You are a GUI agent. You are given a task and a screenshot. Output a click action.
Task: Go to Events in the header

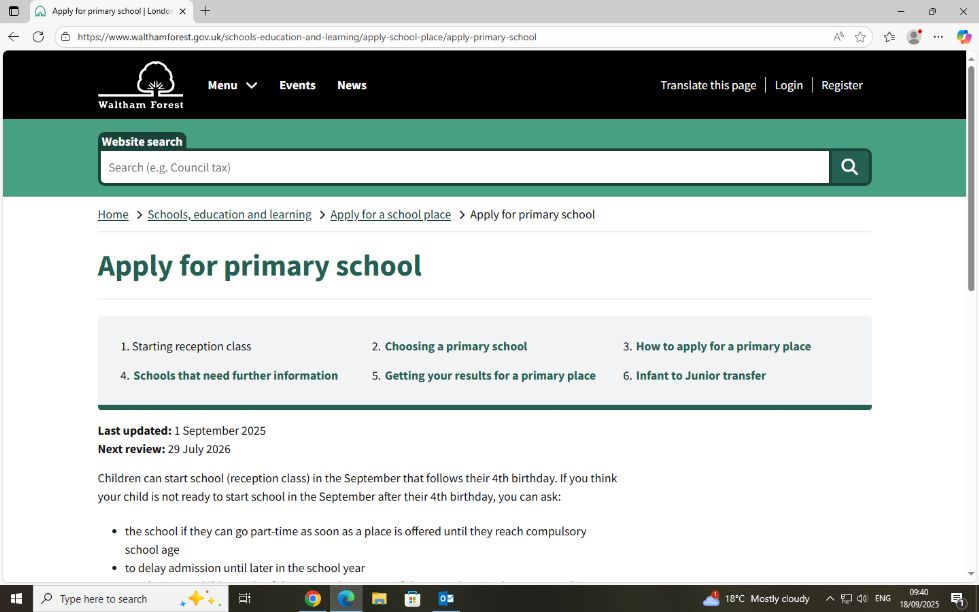(x=297, y=85)
